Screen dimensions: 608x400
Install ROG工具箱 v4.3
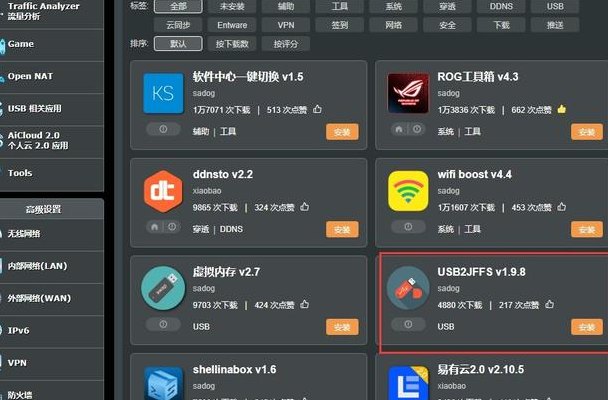coord(587,132)
